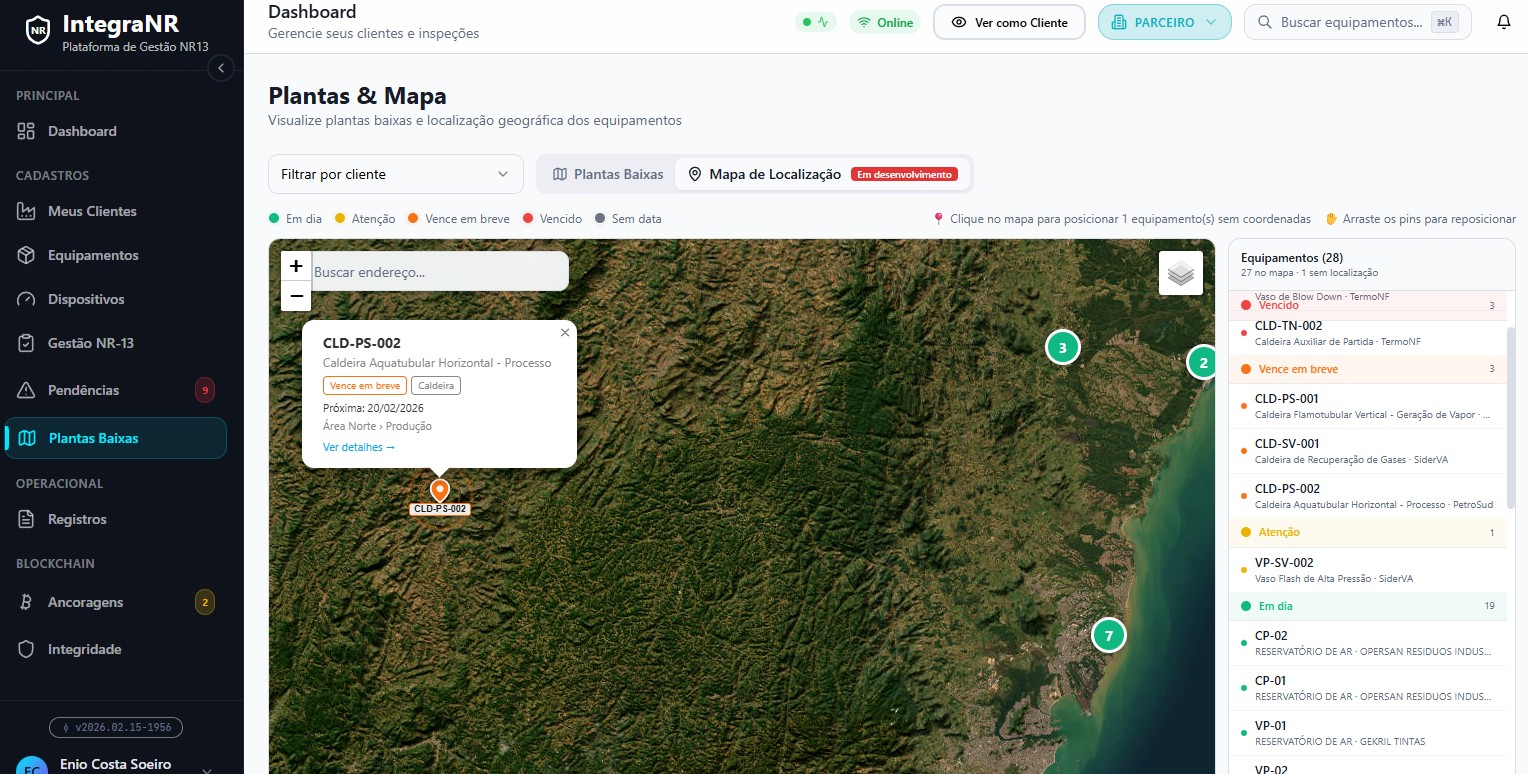Click the Gestão NR-13 clipboard icon
1528x774 pixels.
point(27,343)
